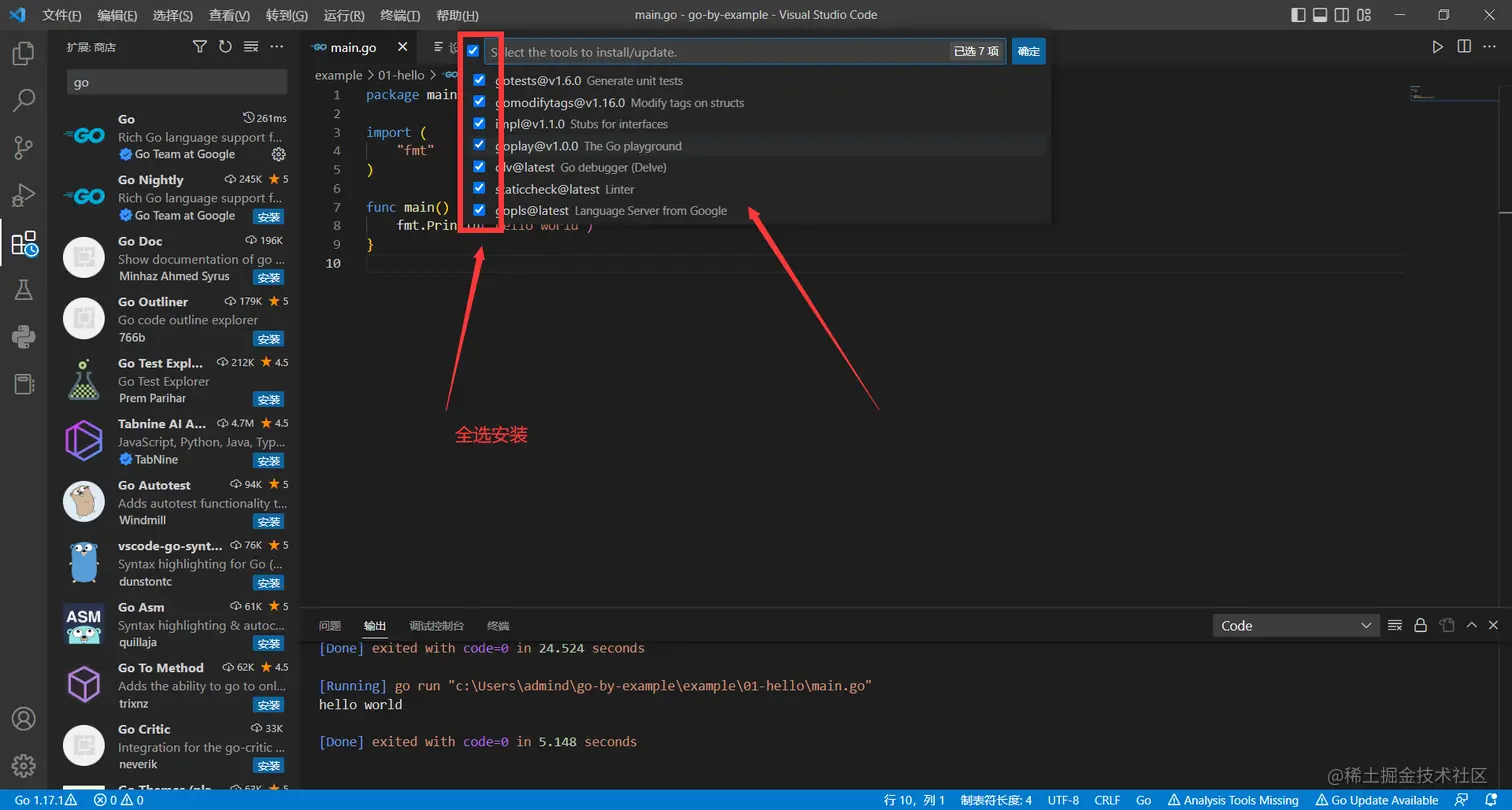The width and height of the screenshot is (1512, 810).
Task: Click the Extensions icon in the activity bar
Action: (x=23, y=243)
